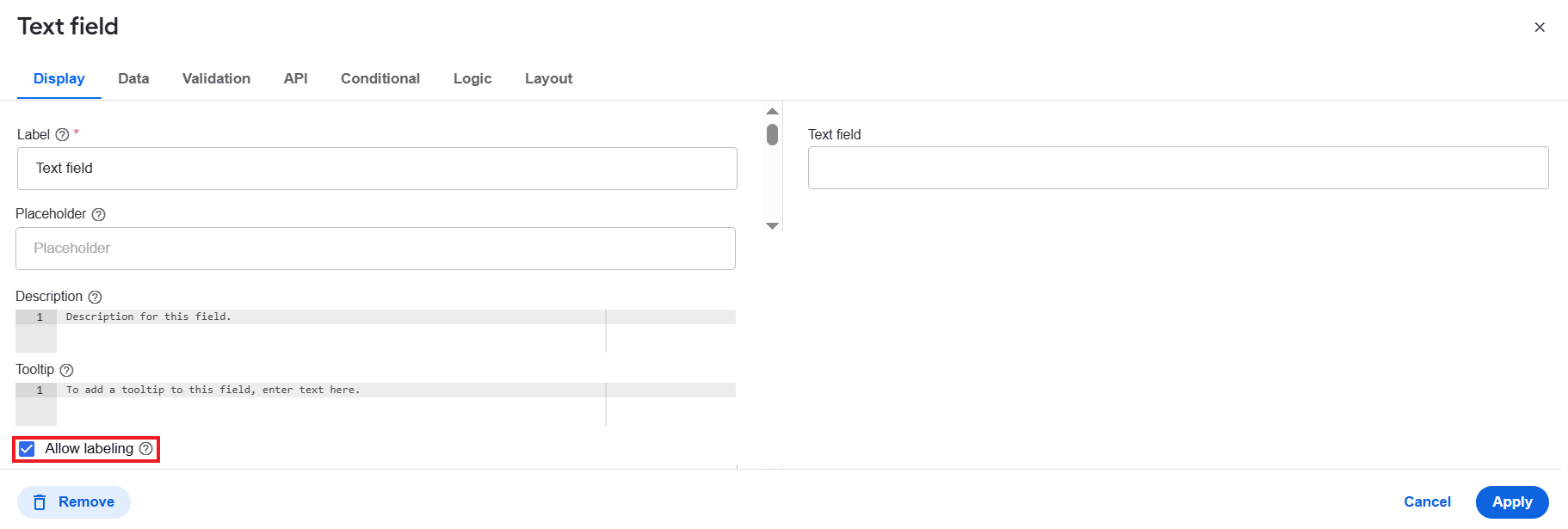The height and width of the screenshot is (529, 1568).
Task: Open the Label help icon
Action: 62,135
